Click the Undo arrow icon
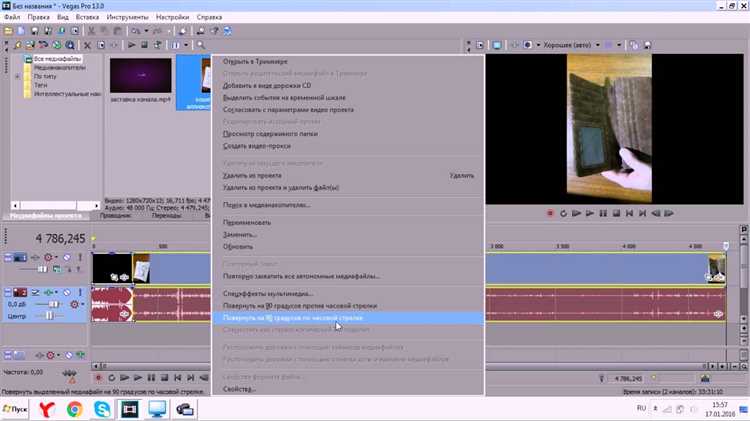This screenshot has height=421, width=750. [137, 31]
